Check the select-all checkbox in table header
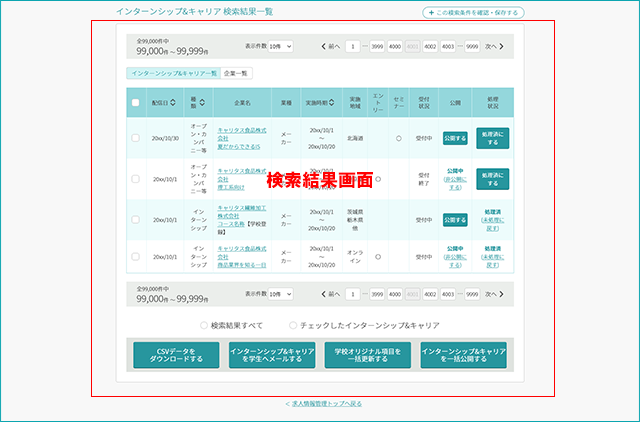Viewport: 640px width, 422px height. pyautogui.click(x=136, y=102)
